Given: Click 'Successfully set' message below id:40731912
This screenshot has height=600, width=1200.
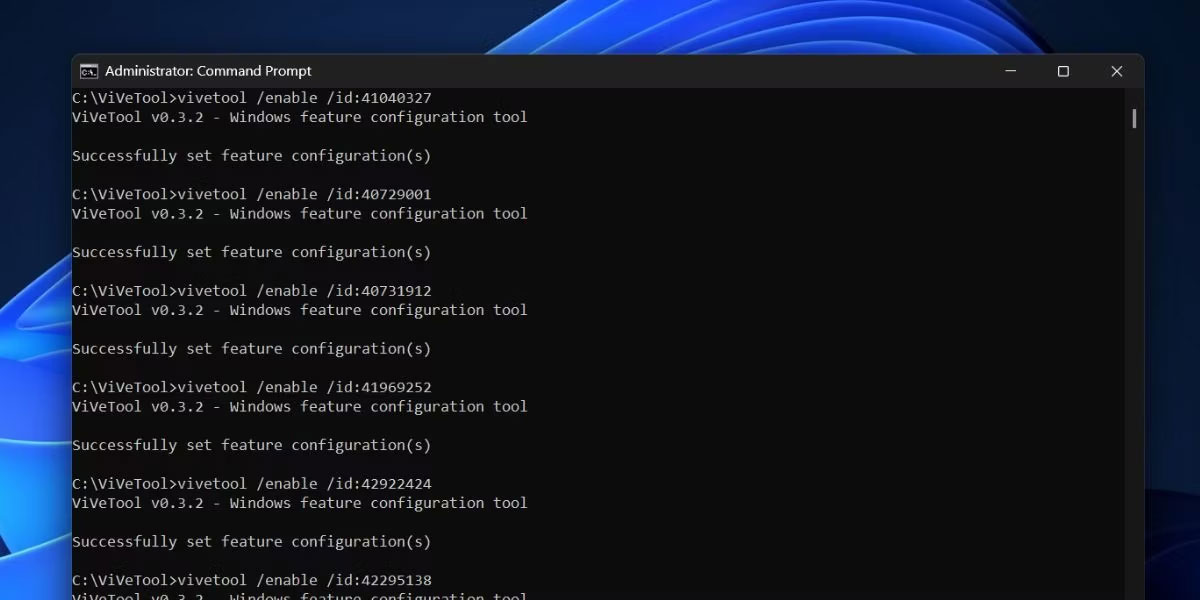Looking at the screenshot, I should [x=252, y=349].
